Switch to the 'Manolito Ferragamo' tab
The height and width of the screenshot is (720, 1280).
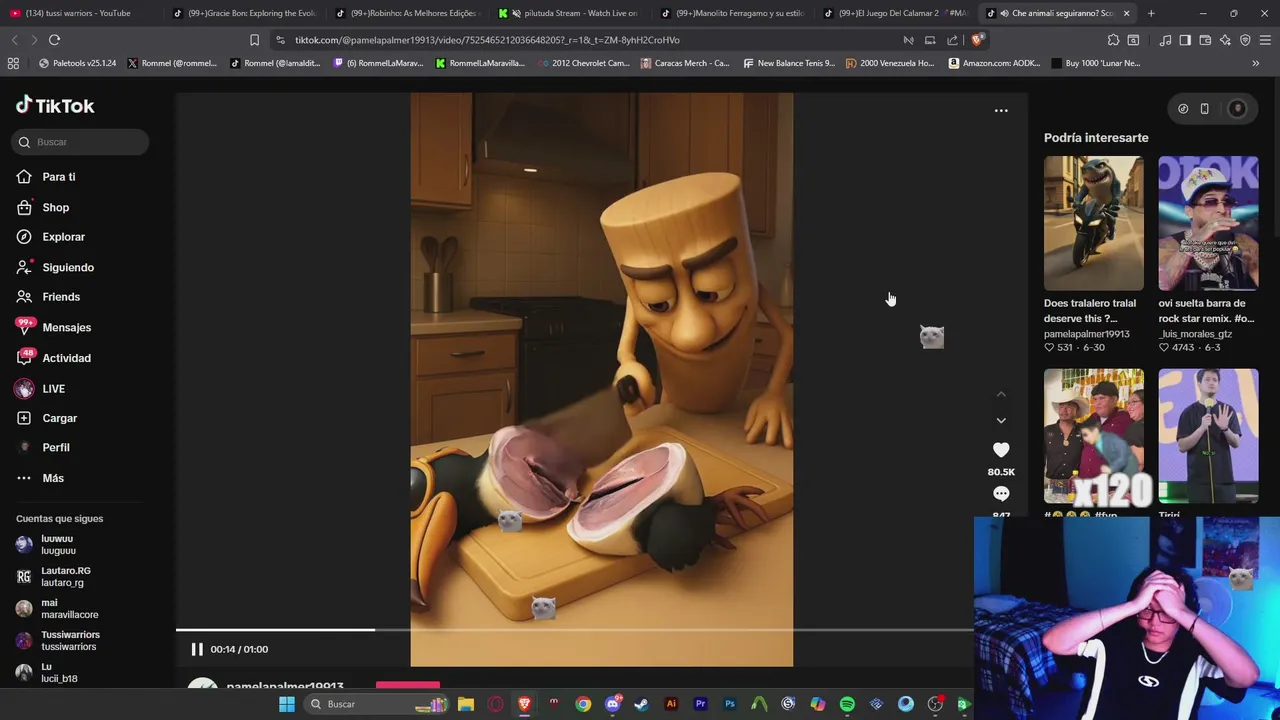(734, 13)
